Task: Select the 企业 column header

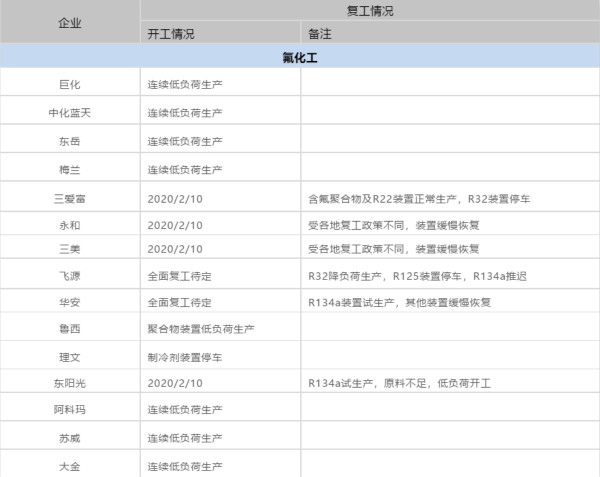Action: pos(70,23)
